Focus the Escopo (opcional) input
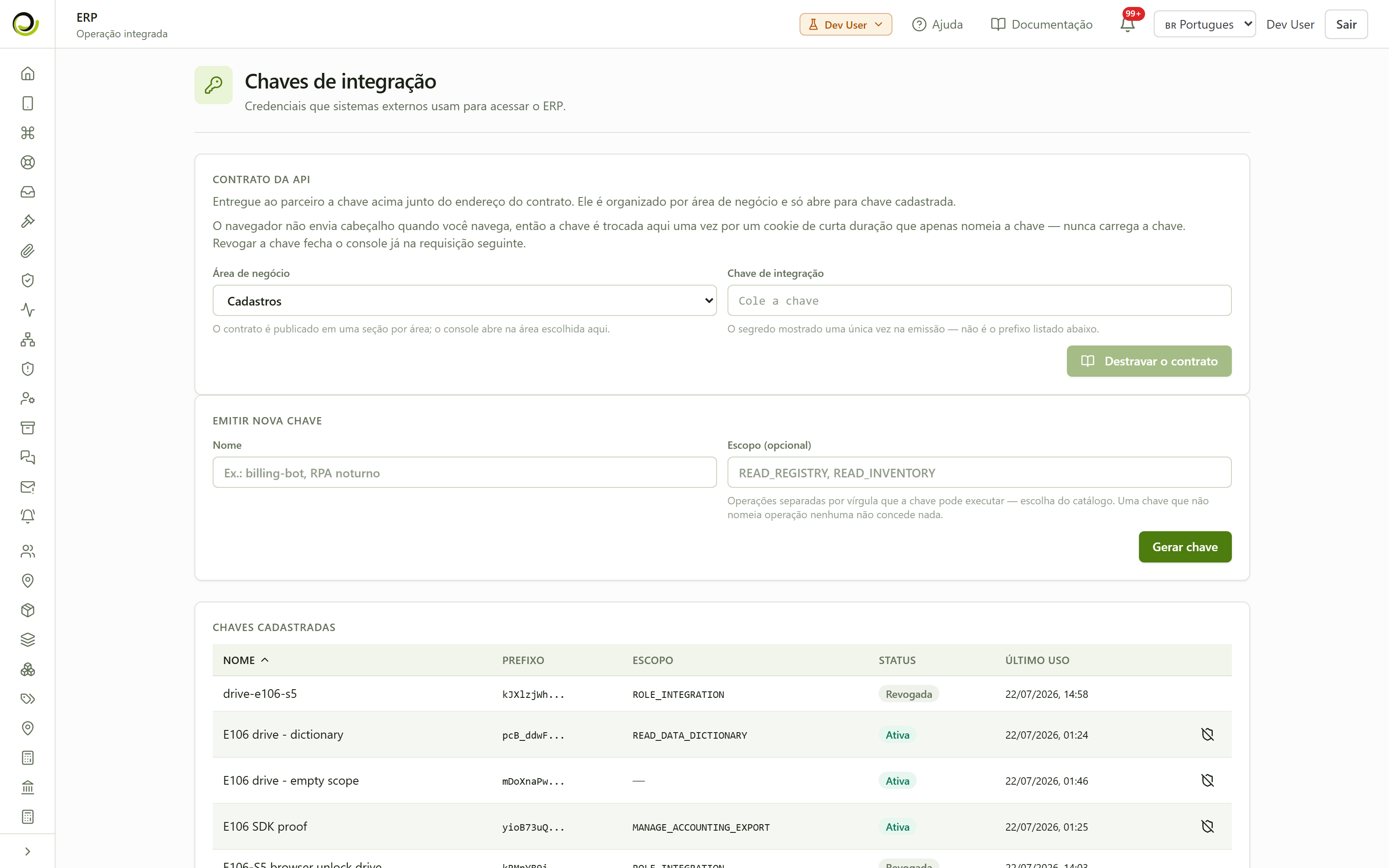 pyautogui.click(x=979, y=473)
